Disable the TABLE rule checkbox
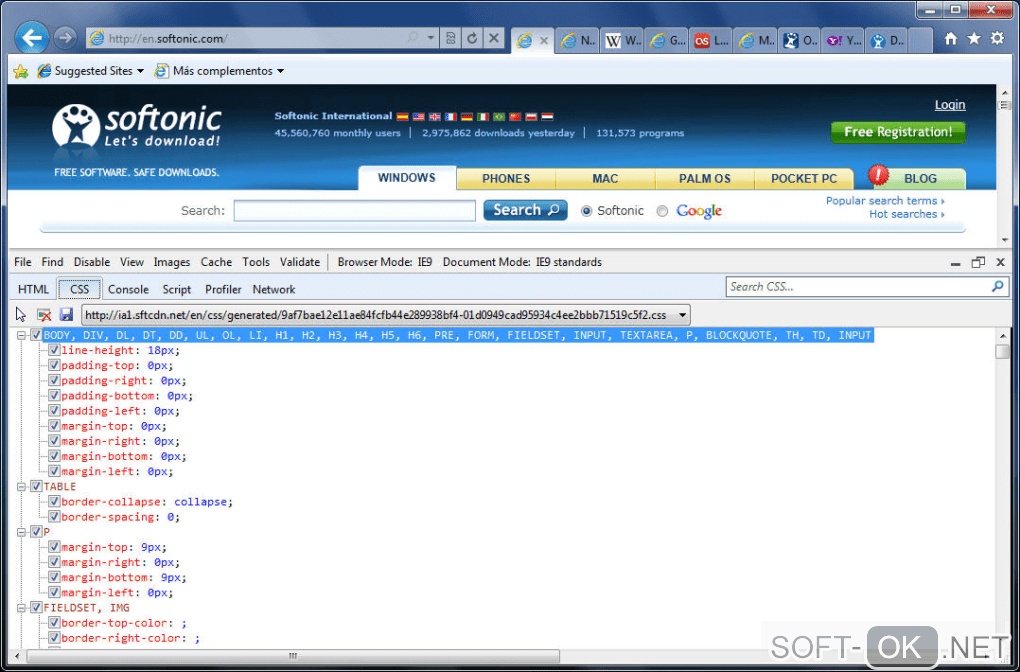Image resolution: width=1020 pixels, height=672 pixels. pos(36,487)
